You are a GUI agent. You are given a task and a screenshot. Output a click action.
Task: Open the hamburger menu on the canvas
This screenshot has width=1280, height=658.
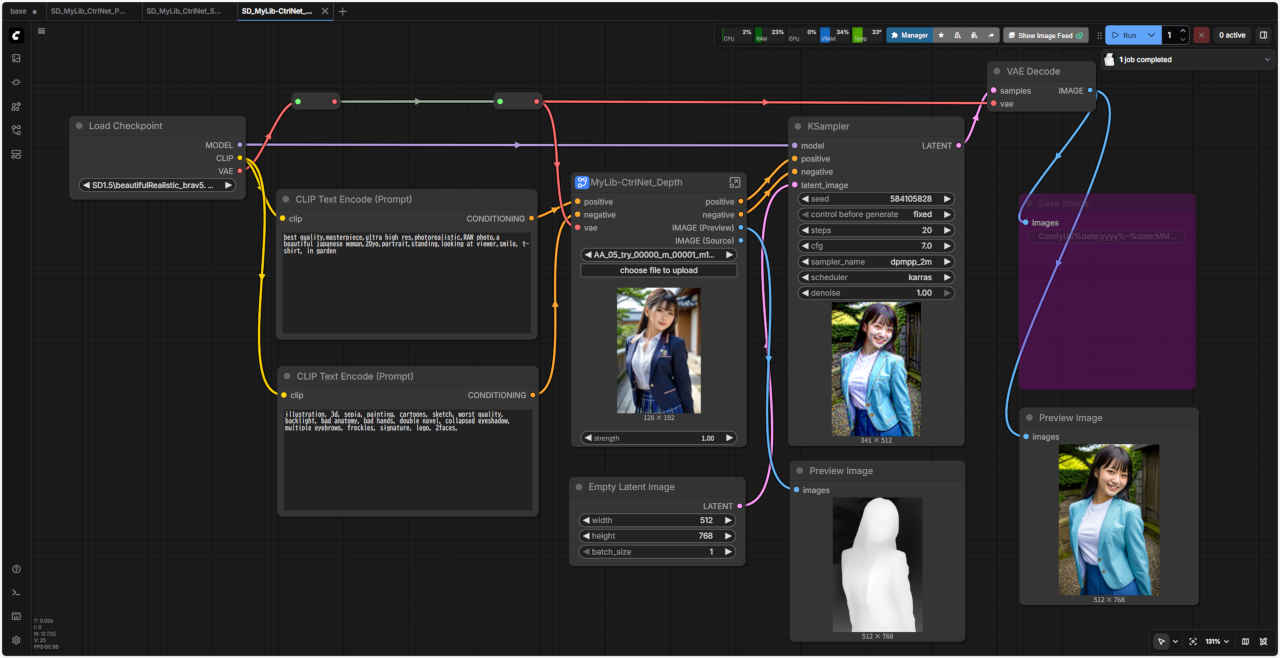pos(41,31)
